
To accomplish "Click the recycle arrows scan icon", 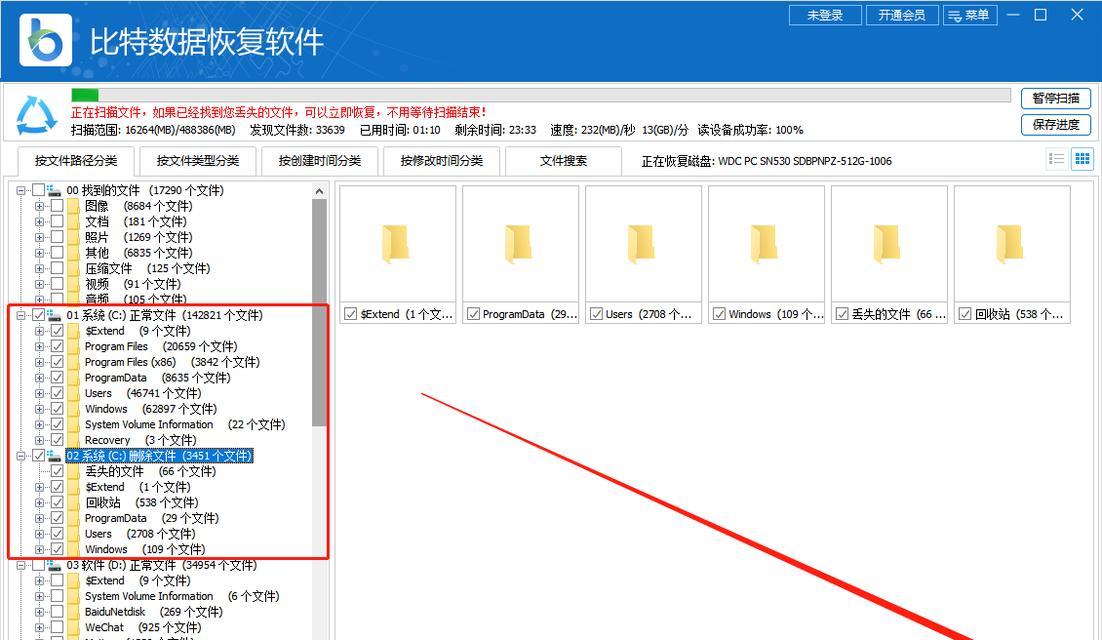I will (36, 115).
